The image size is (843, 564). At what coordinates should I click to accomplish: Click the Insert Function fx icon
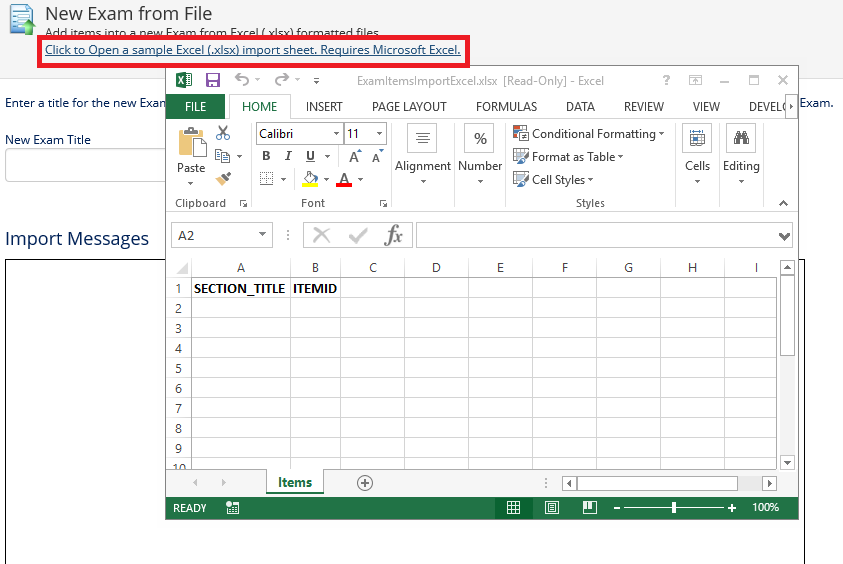[394, 235]
